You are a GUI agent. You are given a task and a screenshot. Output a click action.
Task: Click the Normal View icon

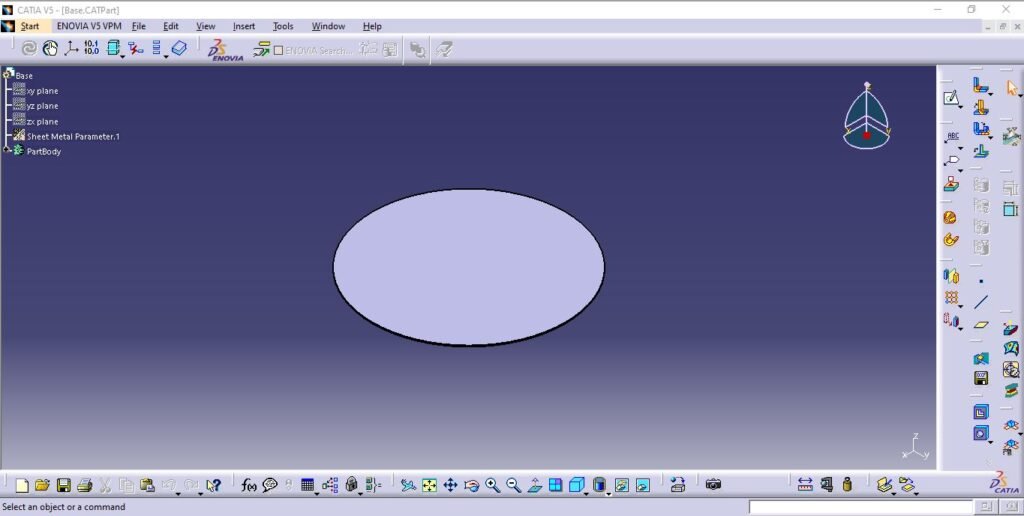pos(534,485)
